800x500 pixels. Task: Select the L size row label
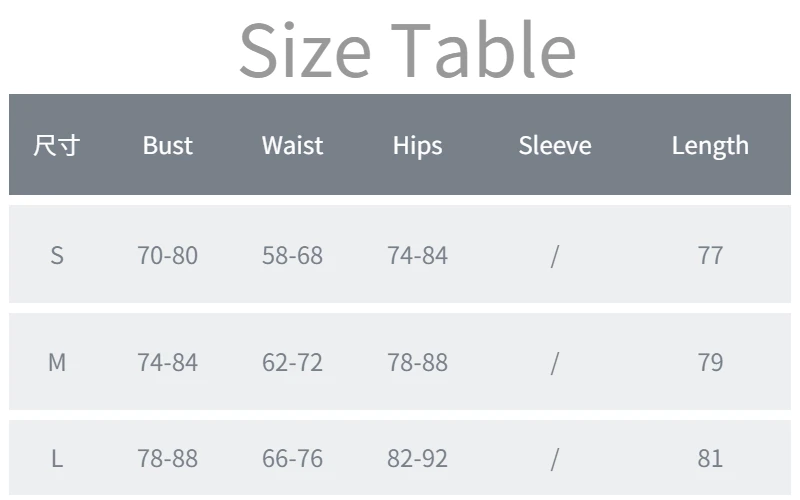pyautogui.click(x=57, y=458)
